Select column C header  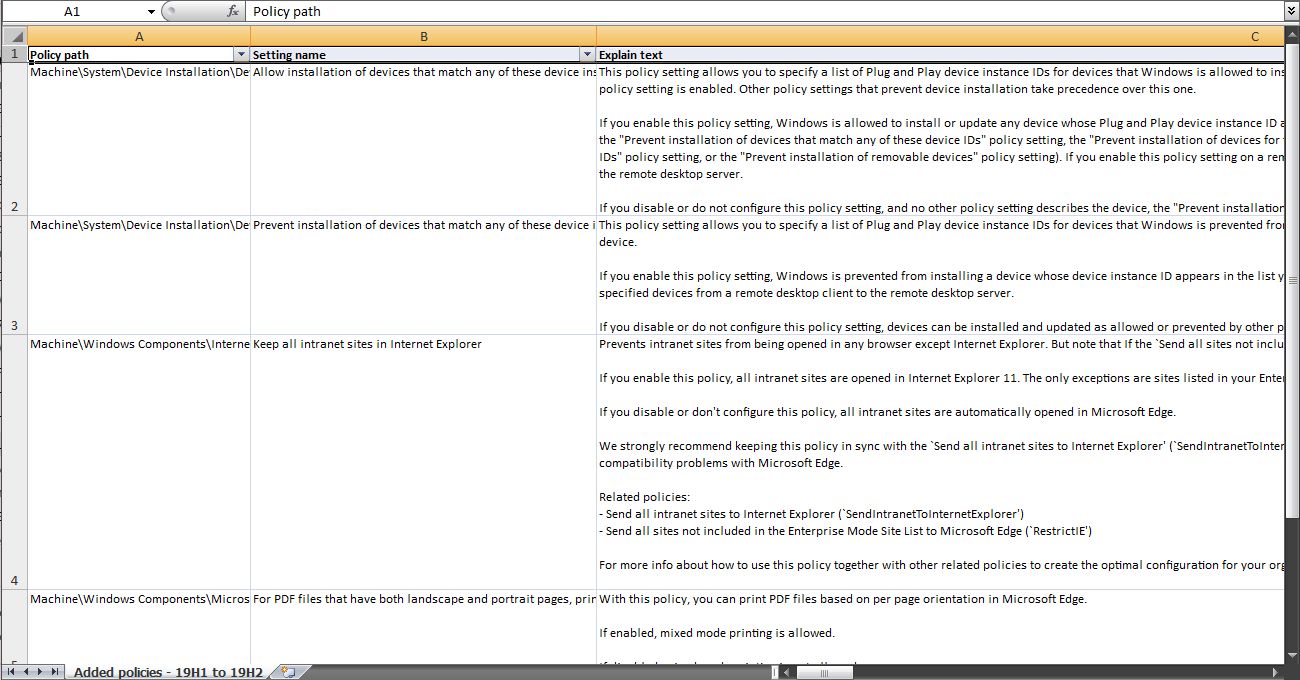coord(940,37)
